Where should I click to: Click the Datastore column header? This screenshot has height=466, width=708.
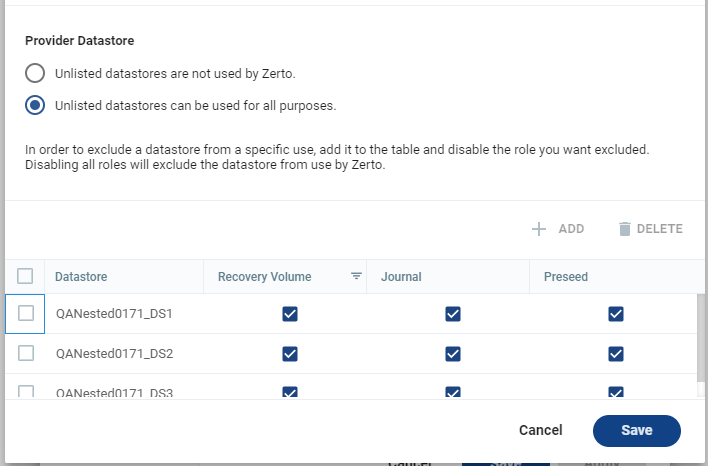pyautogui.click(x=82, y=277)
